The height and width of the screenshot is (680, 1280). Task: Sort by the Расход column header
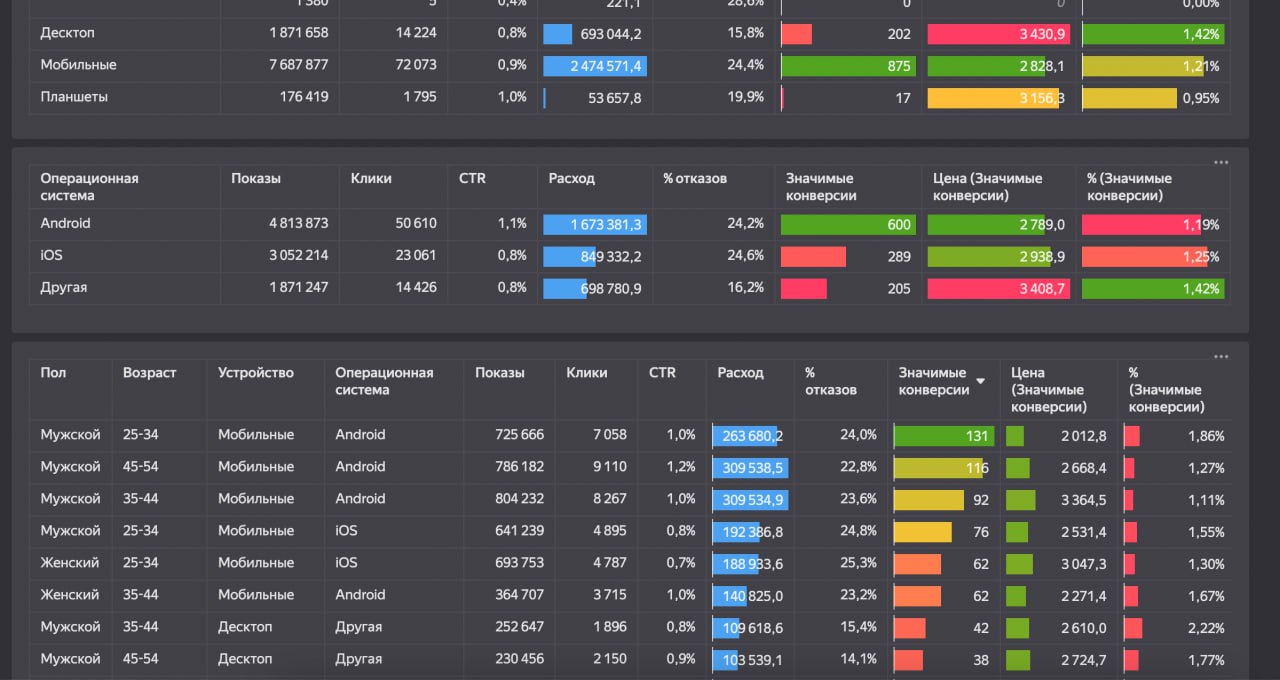click(x=739, y=372)
